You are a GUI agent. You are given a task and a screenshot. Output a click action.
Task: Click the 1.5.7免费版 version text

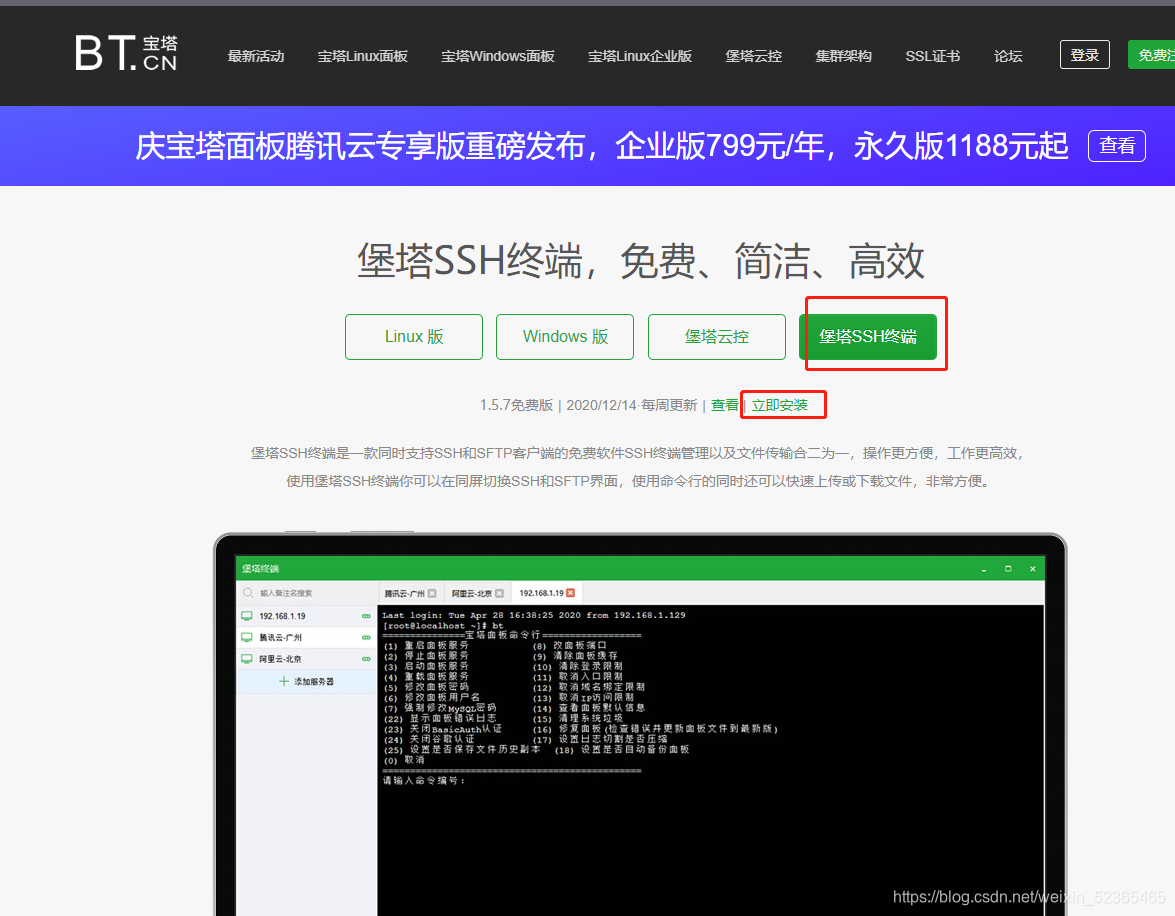[516, 405]
